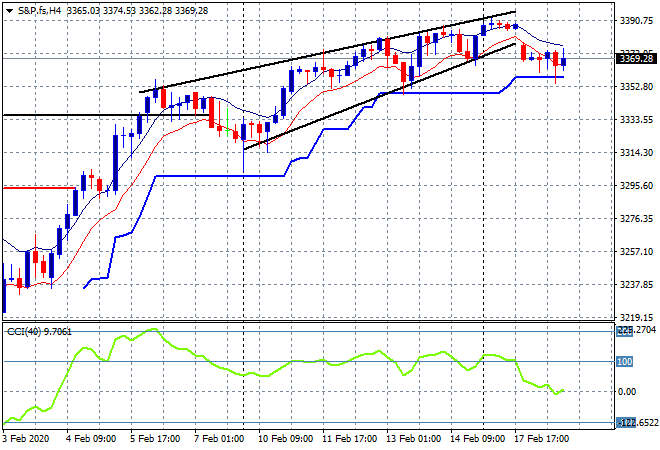Click the 3257.10 price axis label
Screen dimensions: 660x450
click(x=636, y=251)
